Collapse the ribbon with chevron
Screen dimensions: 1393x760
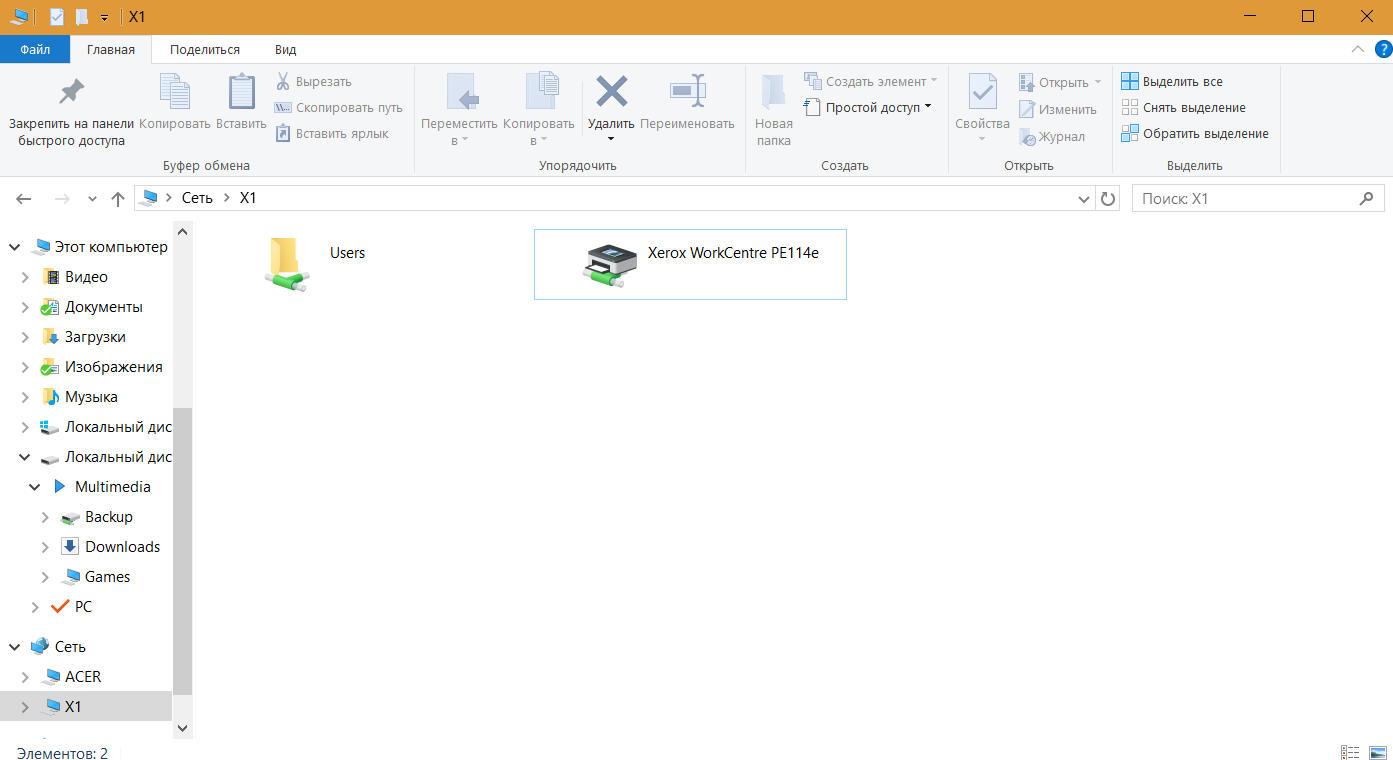click(1357, 49)
